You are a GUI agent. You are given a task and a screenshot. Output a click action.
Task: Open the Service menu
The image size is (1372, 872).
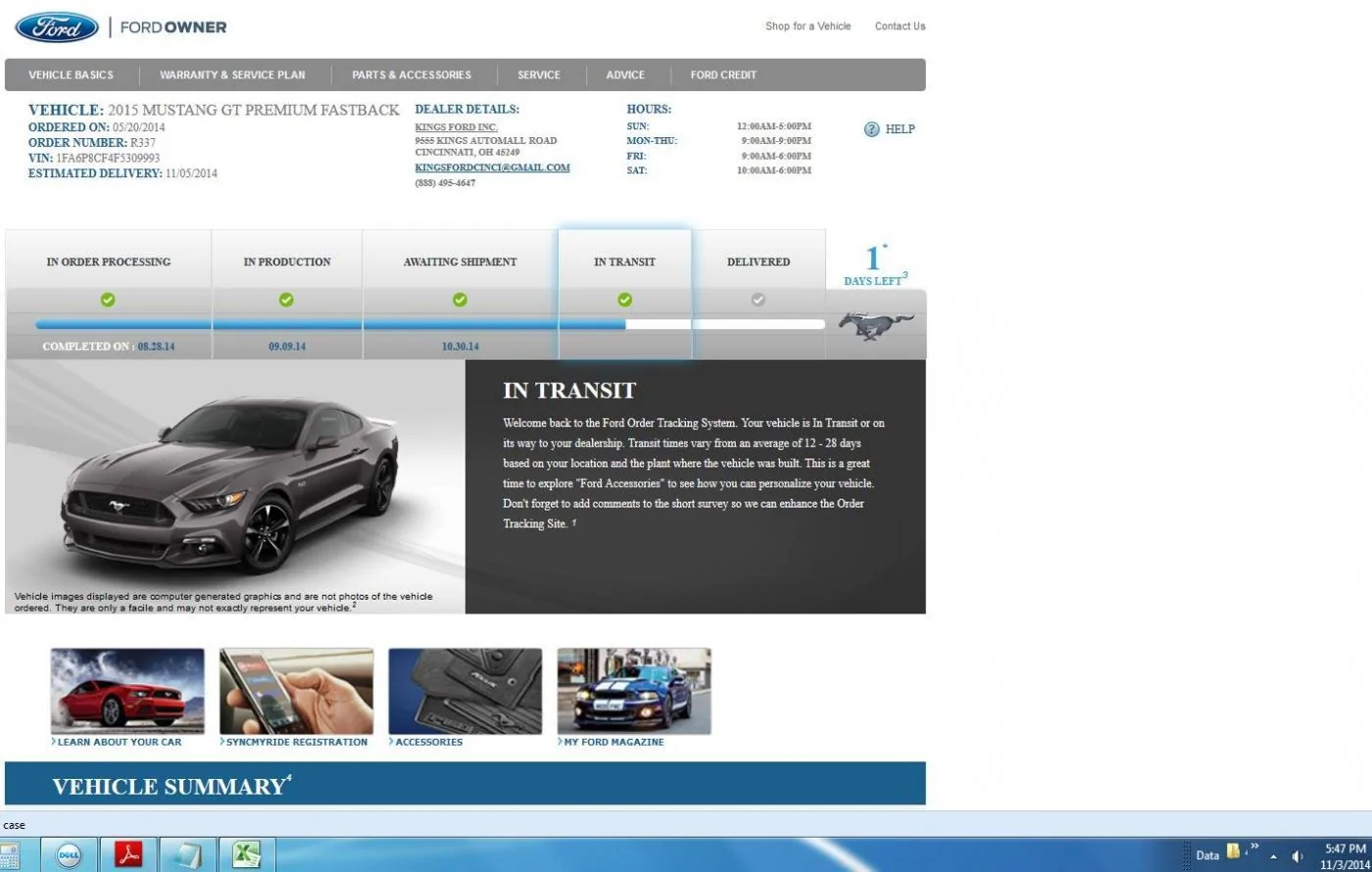(539, 74)
